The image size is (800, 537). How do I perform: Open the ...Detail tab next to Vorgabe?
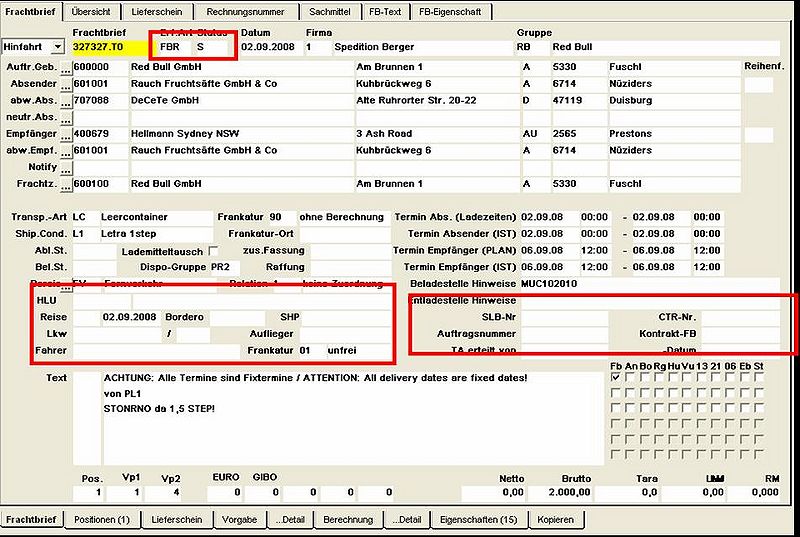290,520
